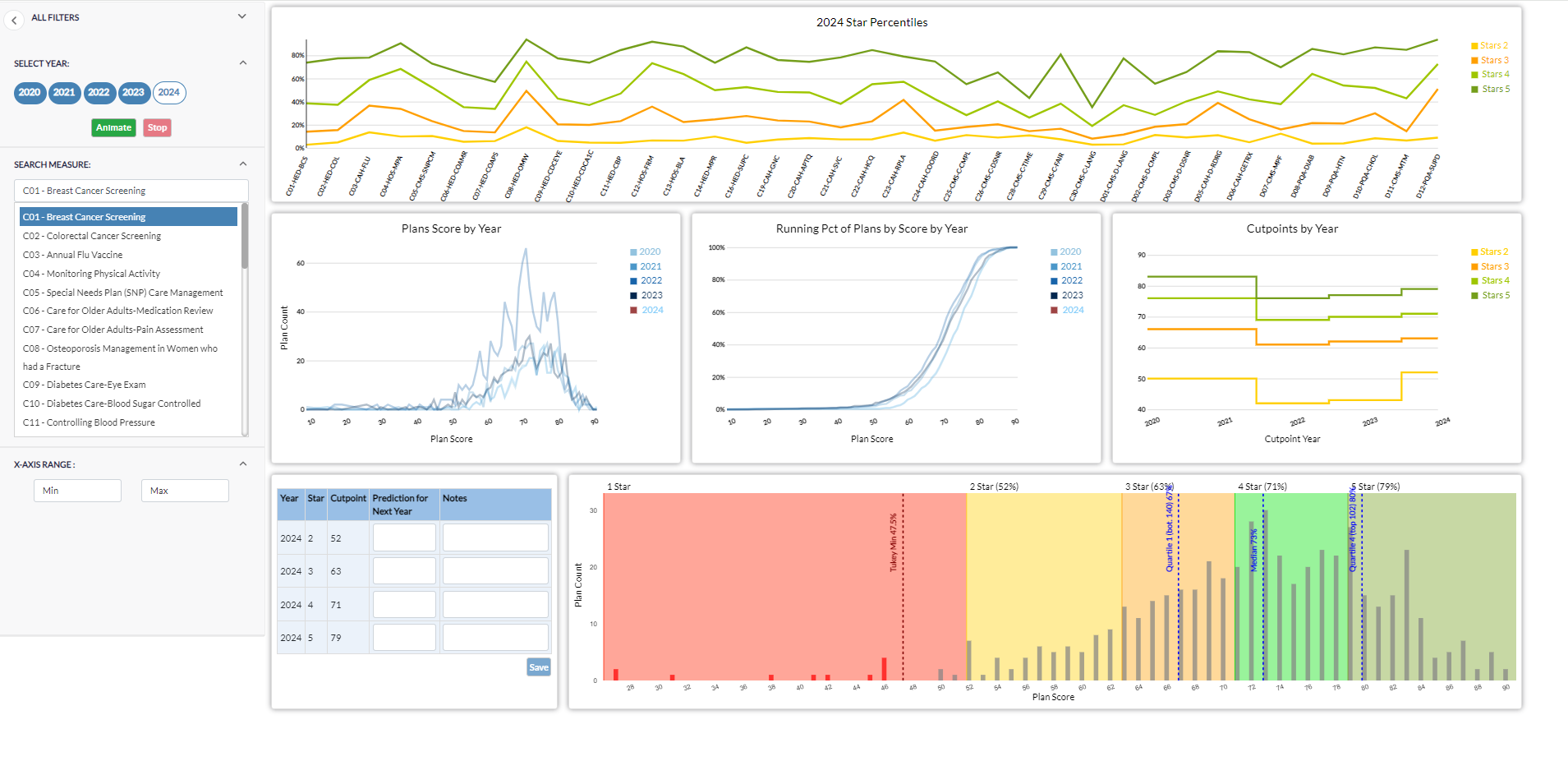
Task: Enable the 2024 year chip
Action: [x=169, y=93]
